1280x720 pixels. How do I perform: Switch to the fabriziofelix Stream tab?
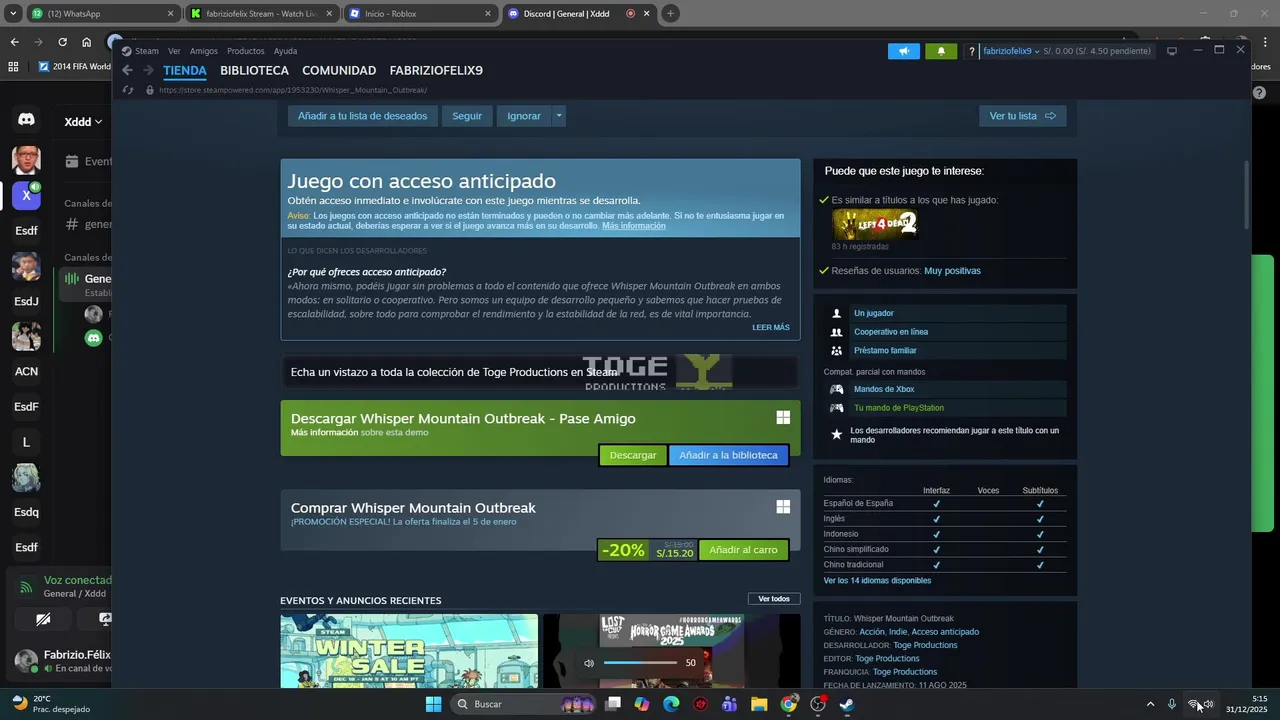click(262, 14)
